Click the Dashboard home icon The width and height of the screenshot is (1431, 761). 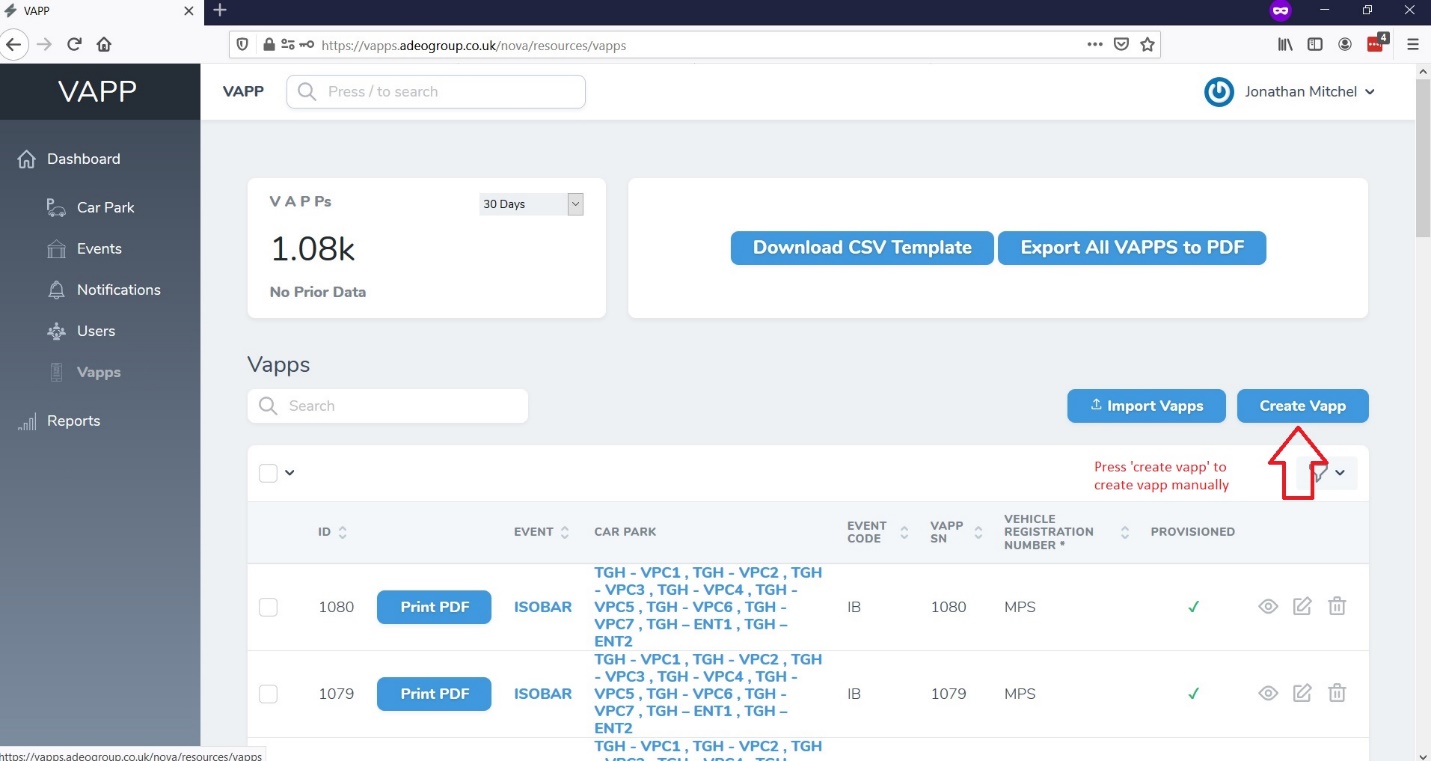pyautogui.click(x=27, y=159)
